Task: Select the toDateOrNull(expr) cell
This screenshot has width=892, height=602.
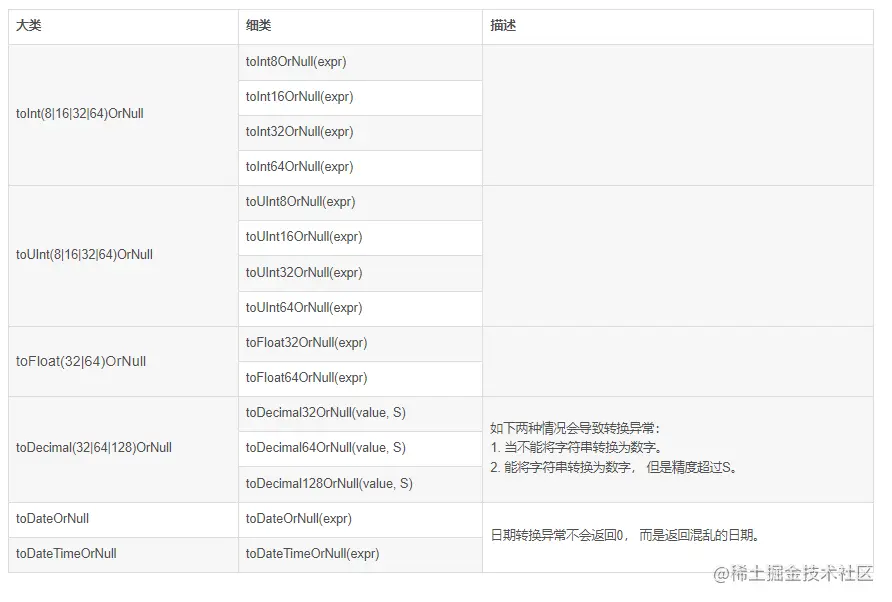Action: [360, 519]
